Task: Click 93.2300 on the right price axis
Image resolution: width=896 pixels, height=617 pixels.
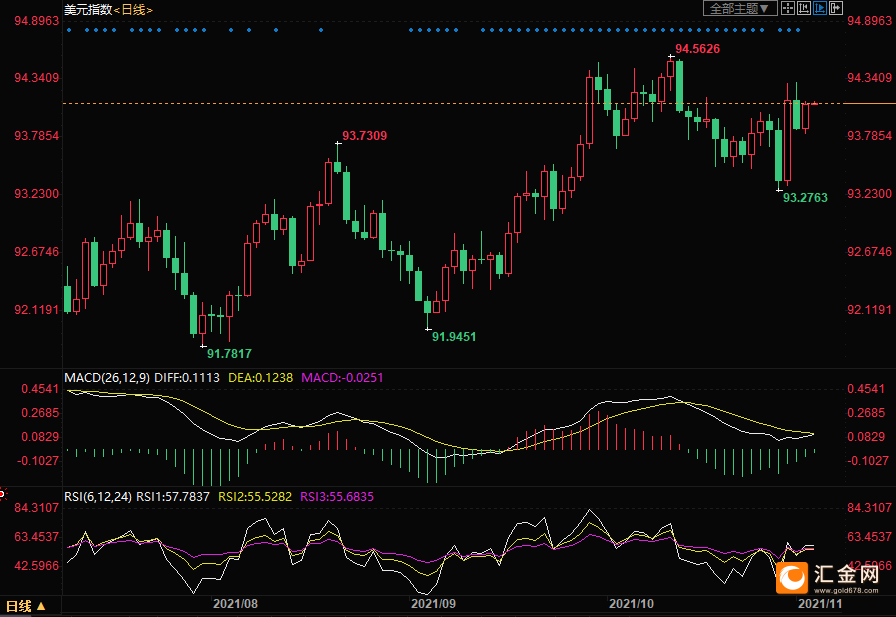Action: click(869, 194)
